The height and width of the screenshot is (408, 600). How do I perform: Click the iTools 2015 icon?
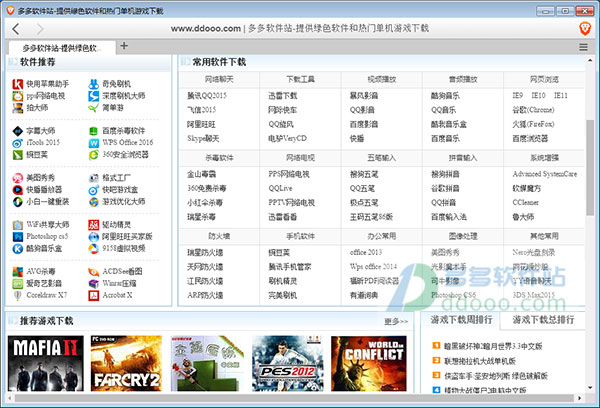click(x=18, y=143)
